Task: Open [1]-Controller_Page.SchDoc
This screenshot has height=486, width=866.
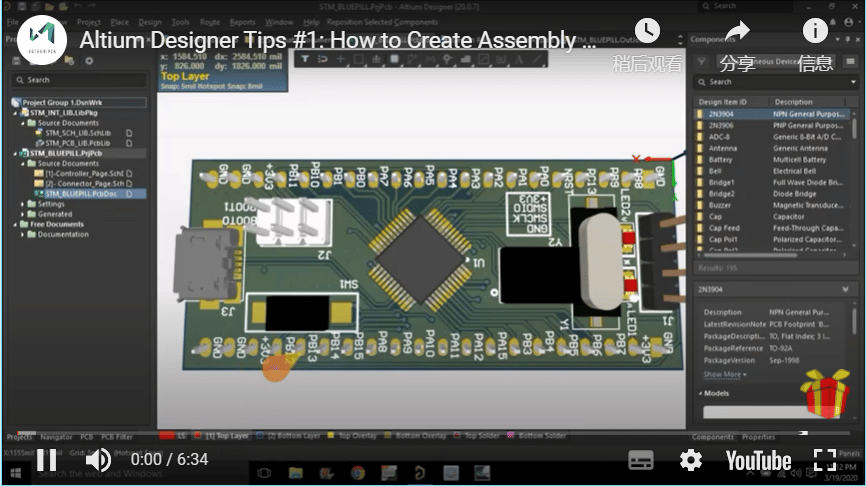Action: coord(84,173)
